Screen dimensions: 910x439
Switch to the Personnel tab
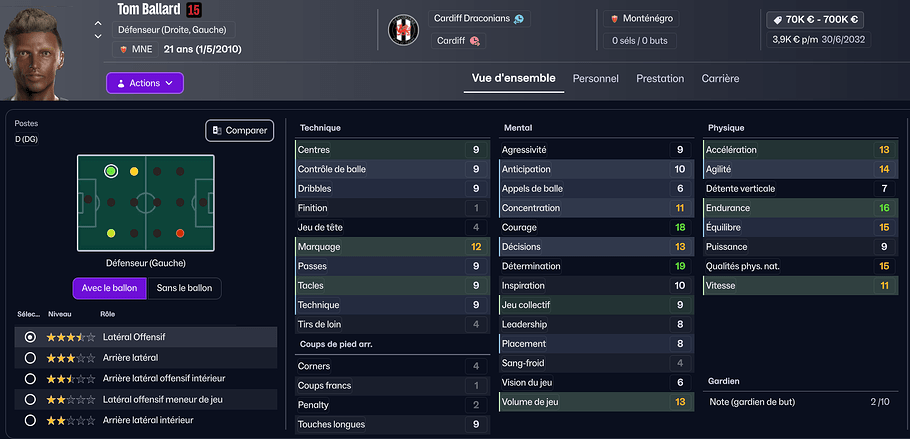pos(595,78)
